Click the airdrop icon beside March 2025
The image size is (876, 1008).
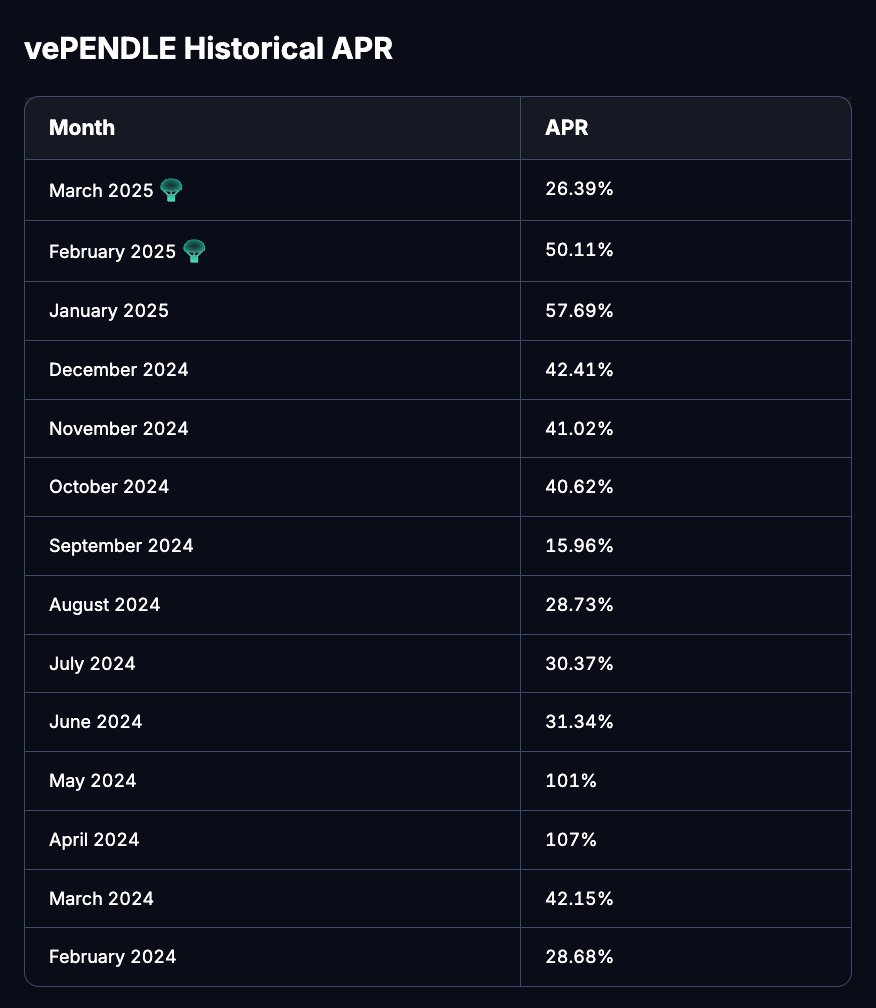pyautogui.click(x=171, y=190)
